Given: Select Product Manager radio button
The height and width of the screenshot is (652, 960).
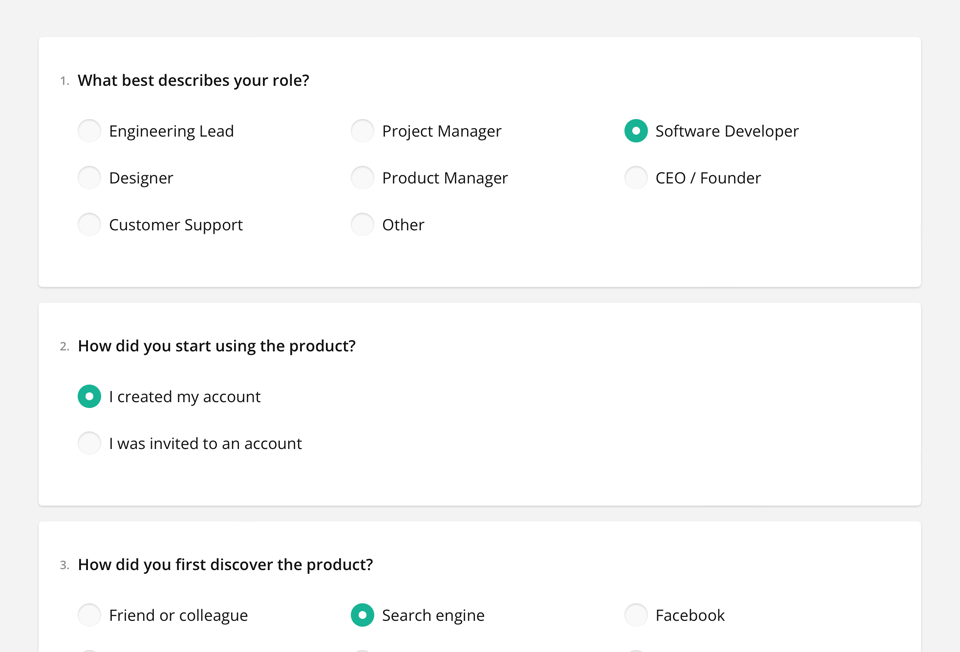Looking at the screenshot, I should 362,178.
